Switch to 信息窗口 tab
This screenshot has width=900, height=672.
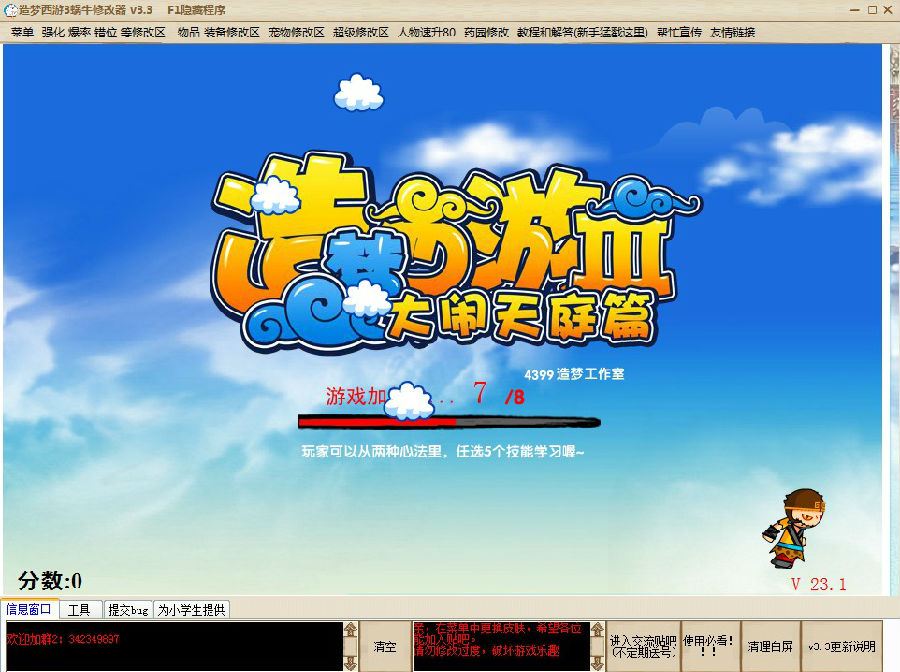[29, 609]
